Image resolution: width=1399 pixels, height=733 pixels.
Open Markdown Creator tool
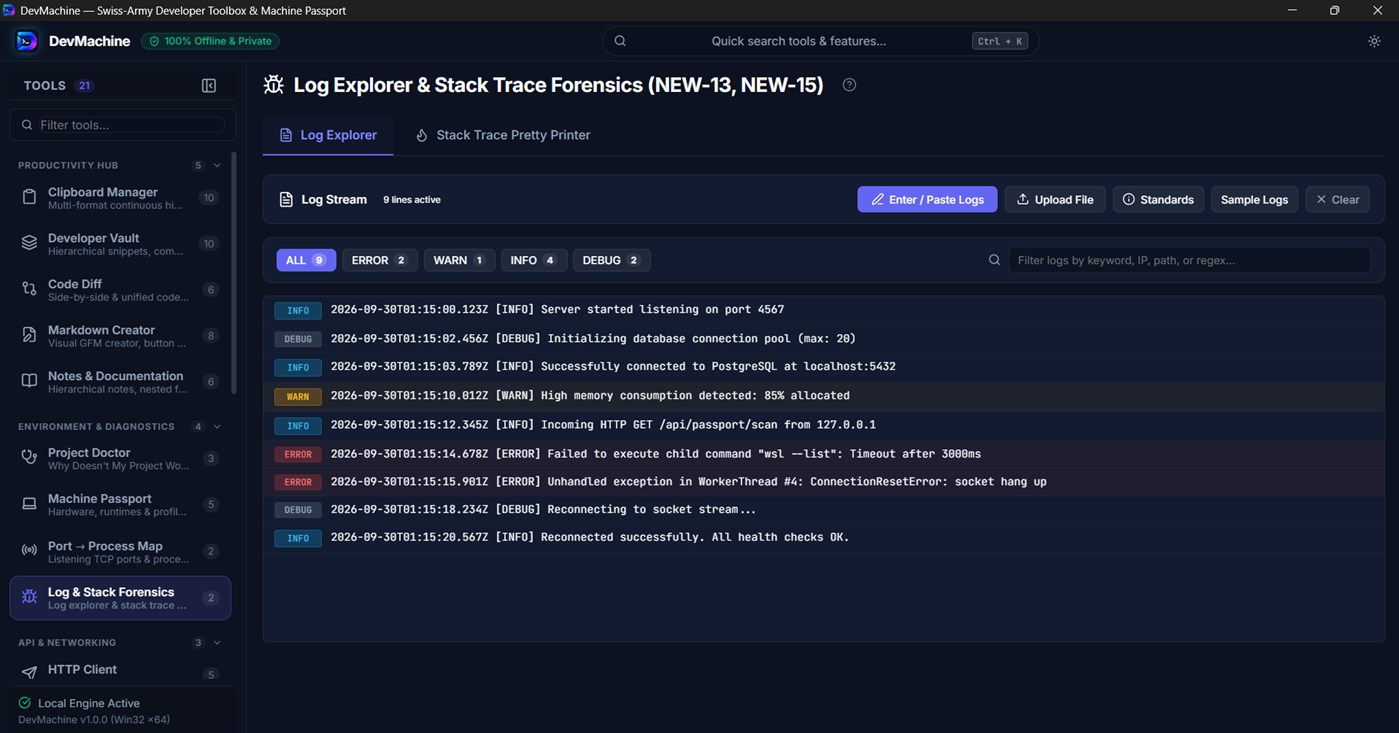120,336
